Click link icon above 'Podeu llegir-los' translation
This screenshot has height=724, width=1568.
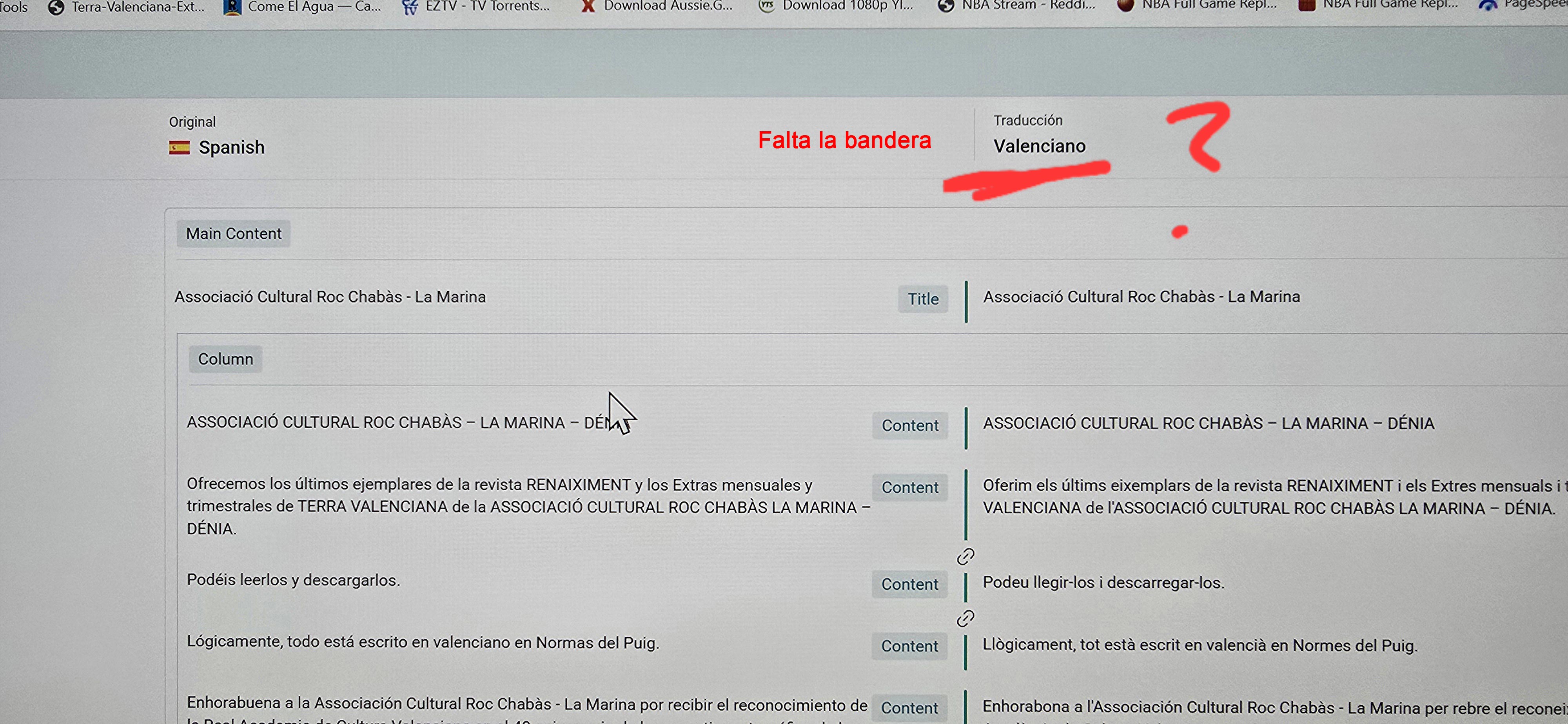(x=965, y=556)
